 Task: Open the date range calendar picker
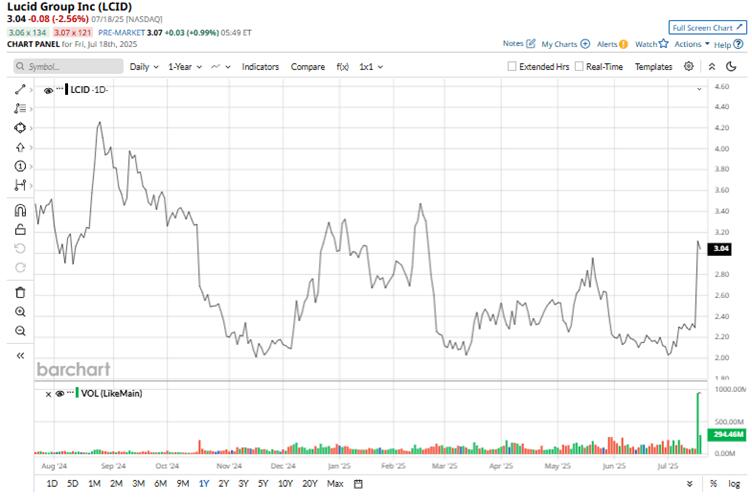click(358, 484)
